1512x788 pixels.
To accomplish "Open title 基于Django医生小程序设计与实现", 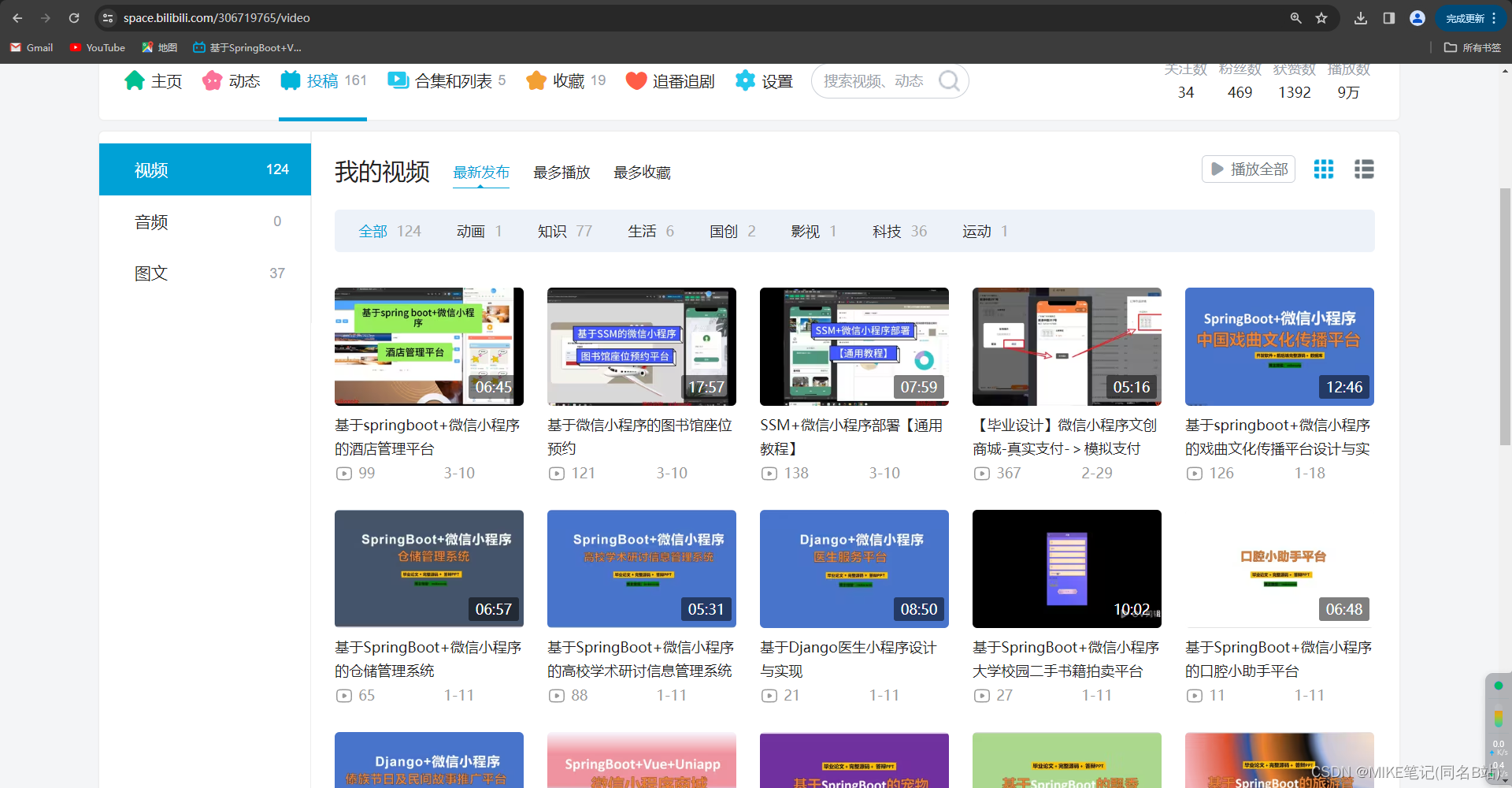I will pos(848,659).
